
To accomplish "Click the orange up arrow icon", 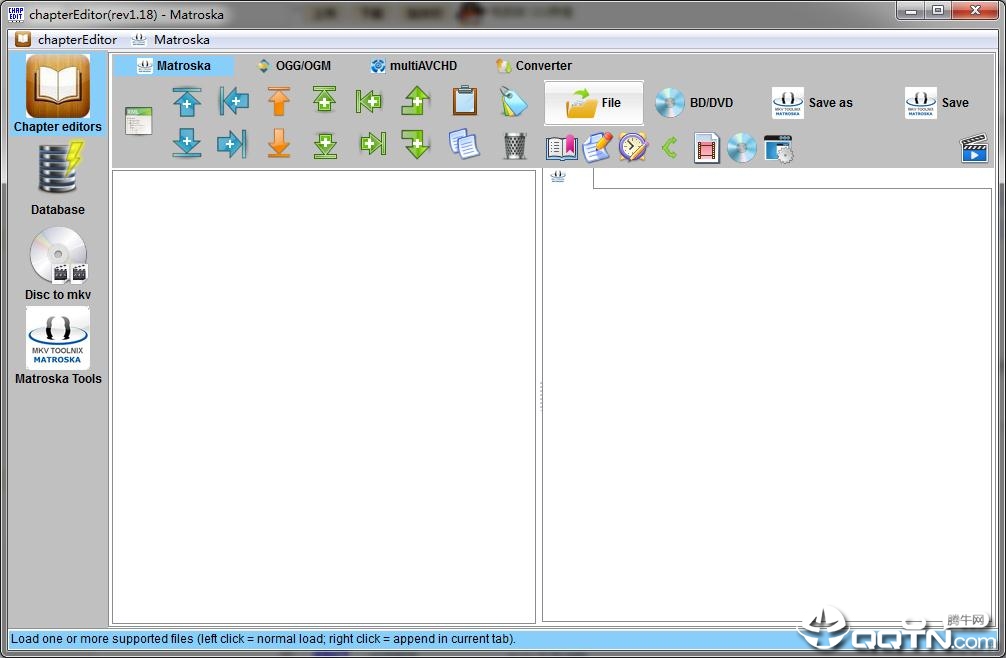I will pyautogui.click(x=278, y=101).
